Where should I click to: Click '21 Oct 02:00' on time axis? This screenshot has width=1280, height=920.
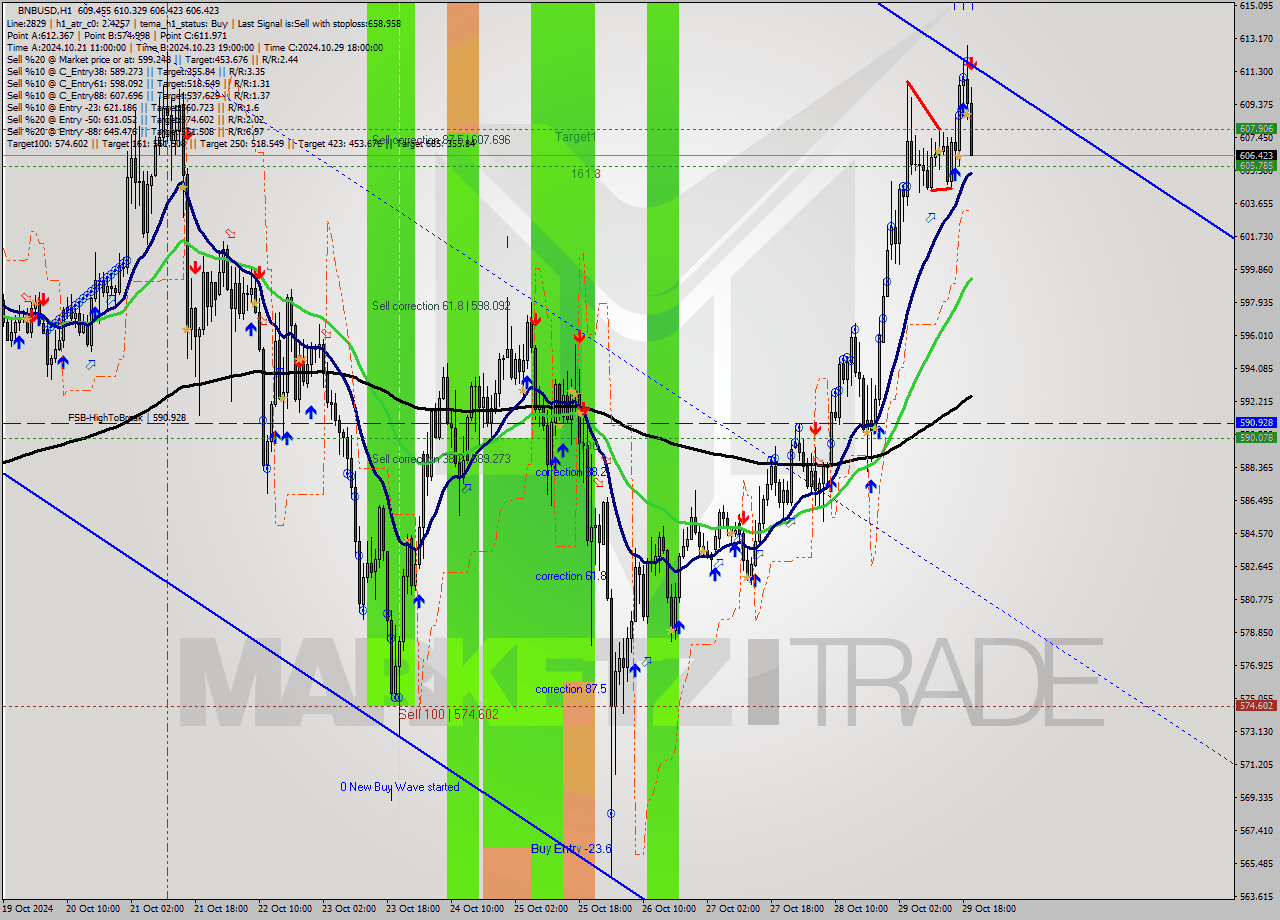pyautogui.click(x=156, y=909)
